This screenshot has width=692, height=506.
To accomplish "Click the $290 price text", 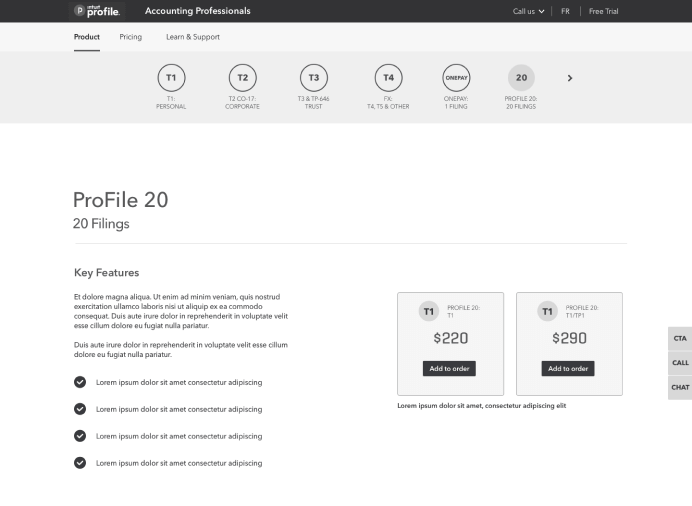I will 569,338.
